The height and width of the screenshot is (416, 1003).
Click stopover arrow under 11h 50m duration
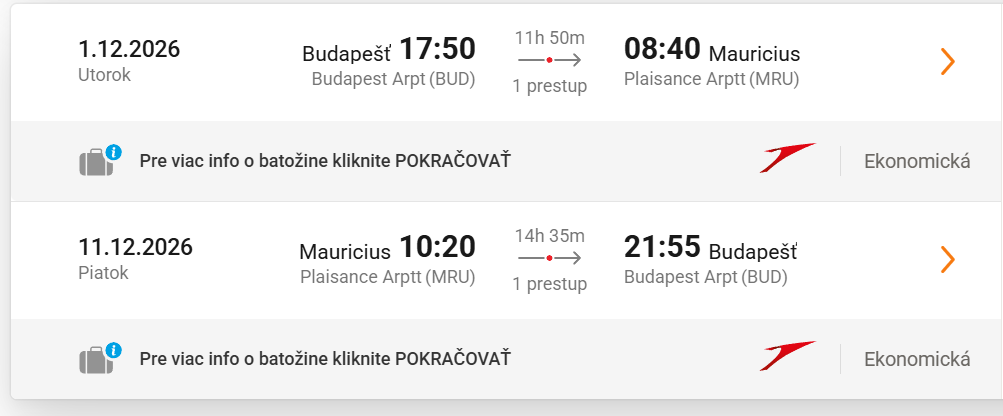click(x=549, y=61)
